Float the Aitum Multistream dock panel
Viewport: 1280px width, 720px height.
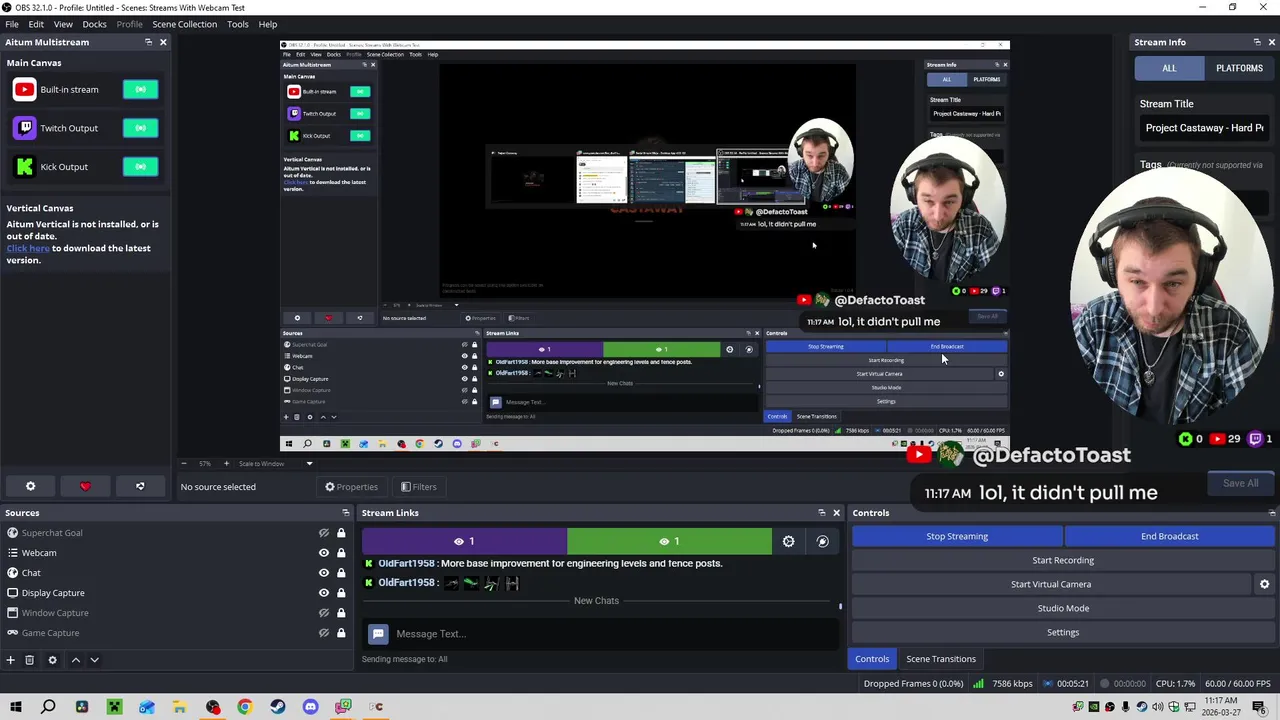click(148, 42)
